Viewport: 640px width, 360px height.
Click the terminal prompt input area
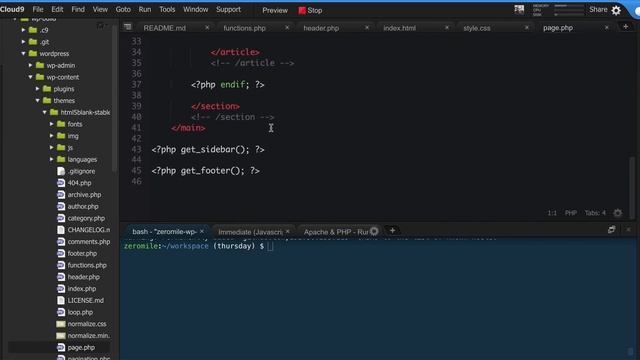pos(270,246)
